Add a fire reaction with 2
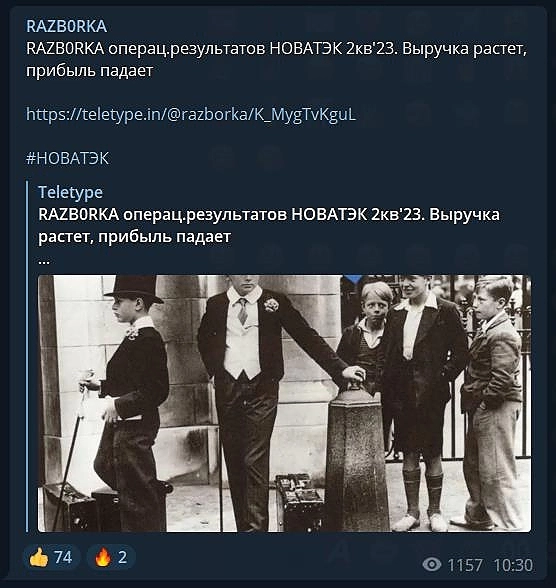The image size is (556, 588). tap(111, 557)
